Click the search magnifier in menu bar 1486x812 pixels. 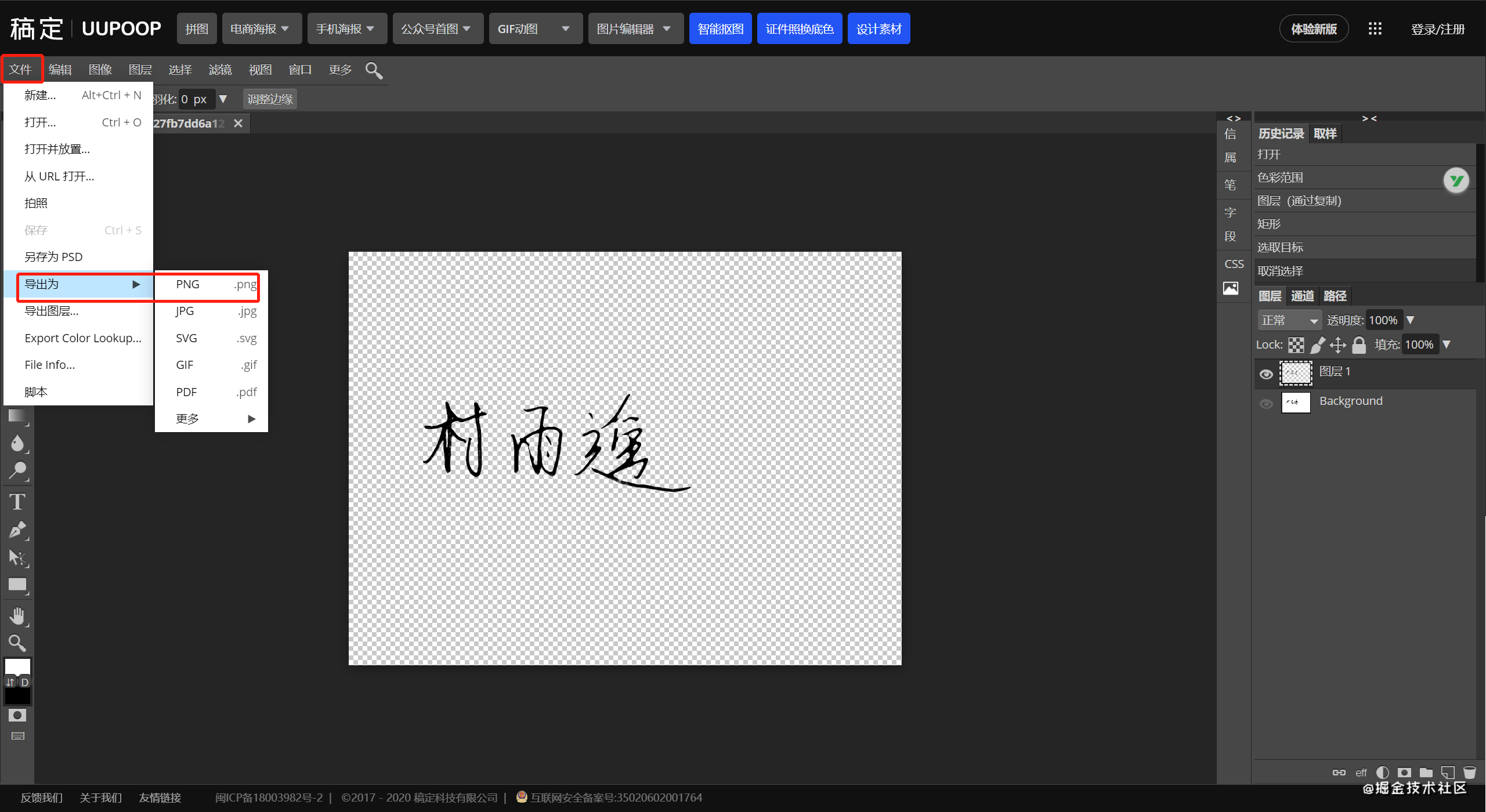[374, 70]
